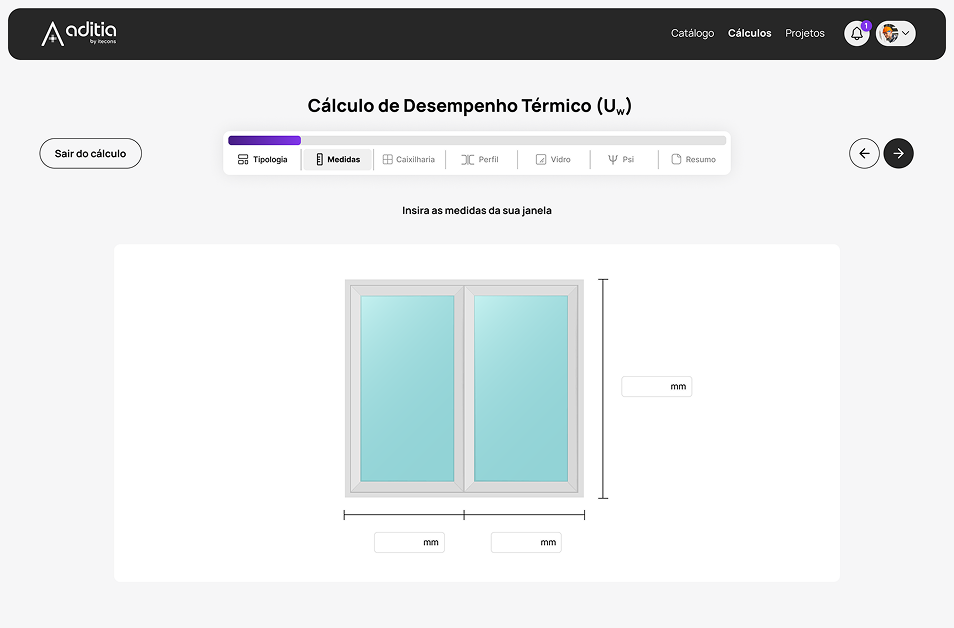Click the Psi symbol icon
The height and width of the screenshot is (628, 954).
coord(612,160)
